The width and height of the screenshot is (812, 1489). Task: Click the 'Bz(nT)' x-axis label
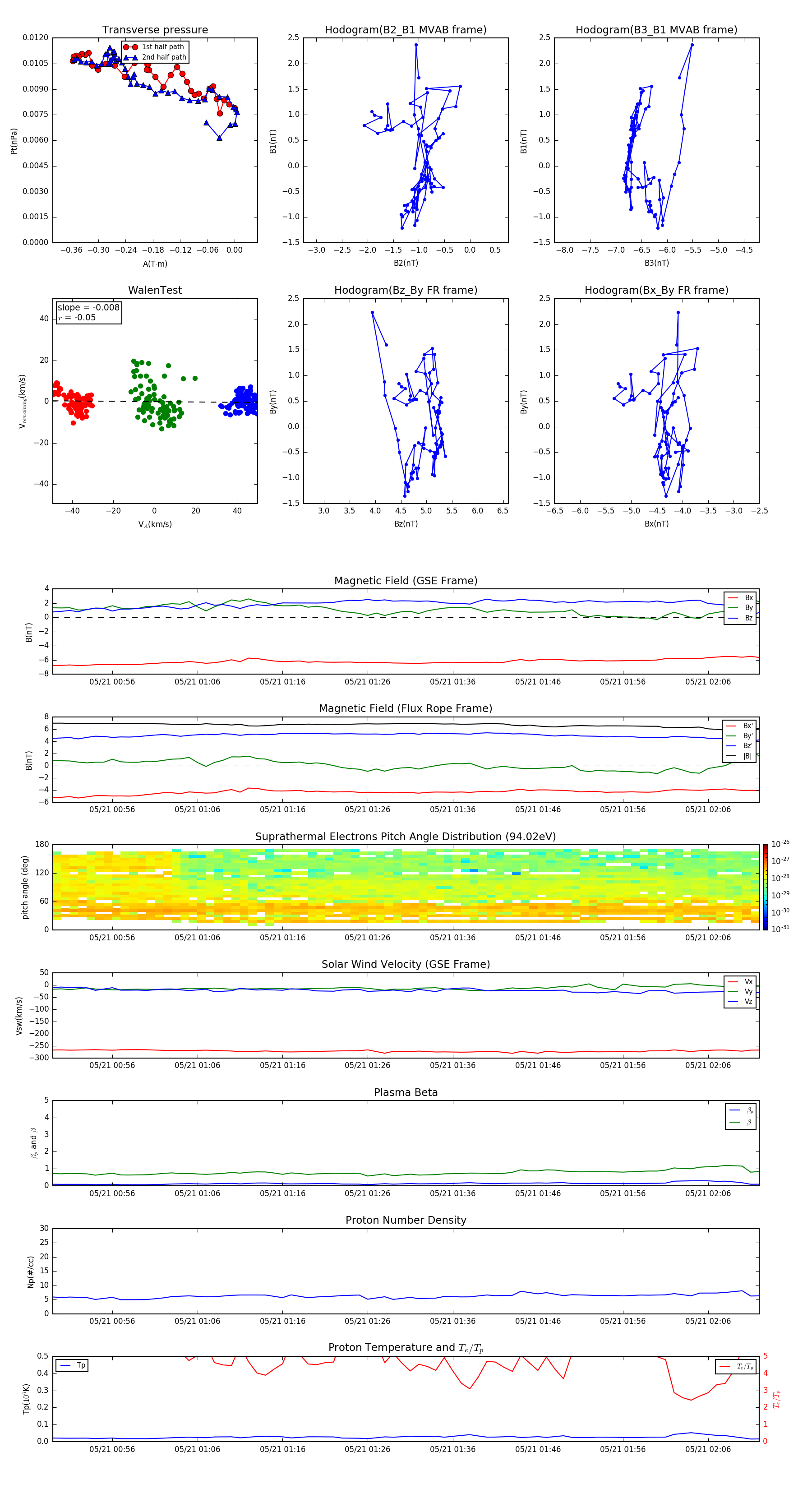[406, 524]
